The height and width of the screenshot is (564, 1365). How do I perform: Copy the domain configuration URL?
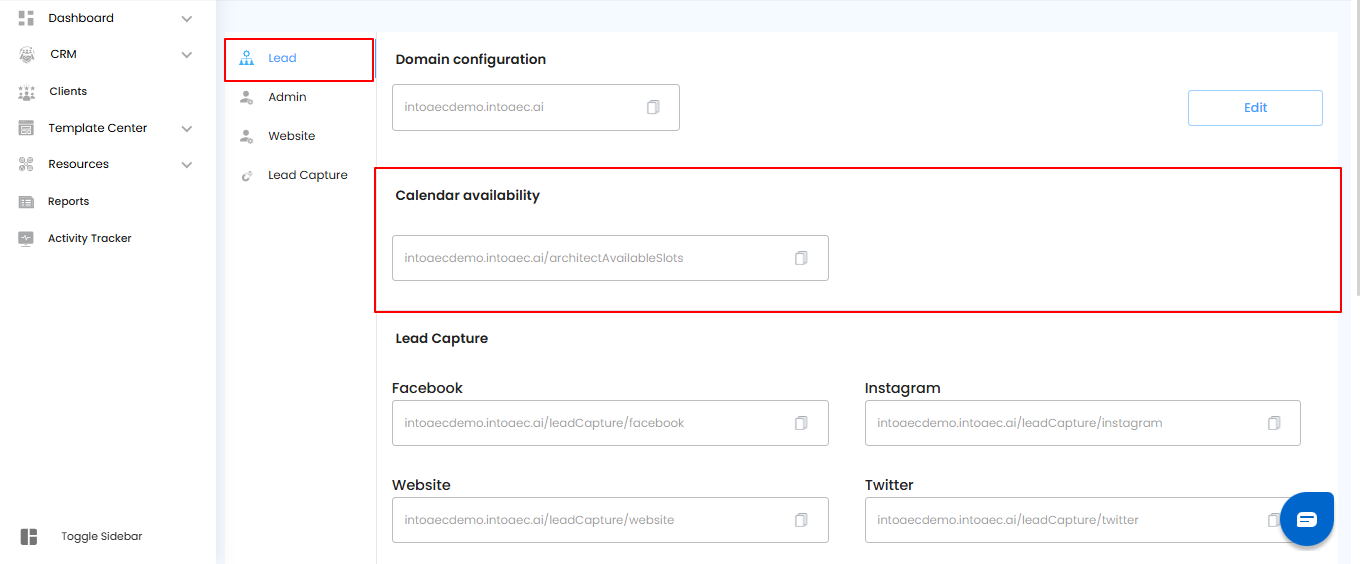[653, 107]
